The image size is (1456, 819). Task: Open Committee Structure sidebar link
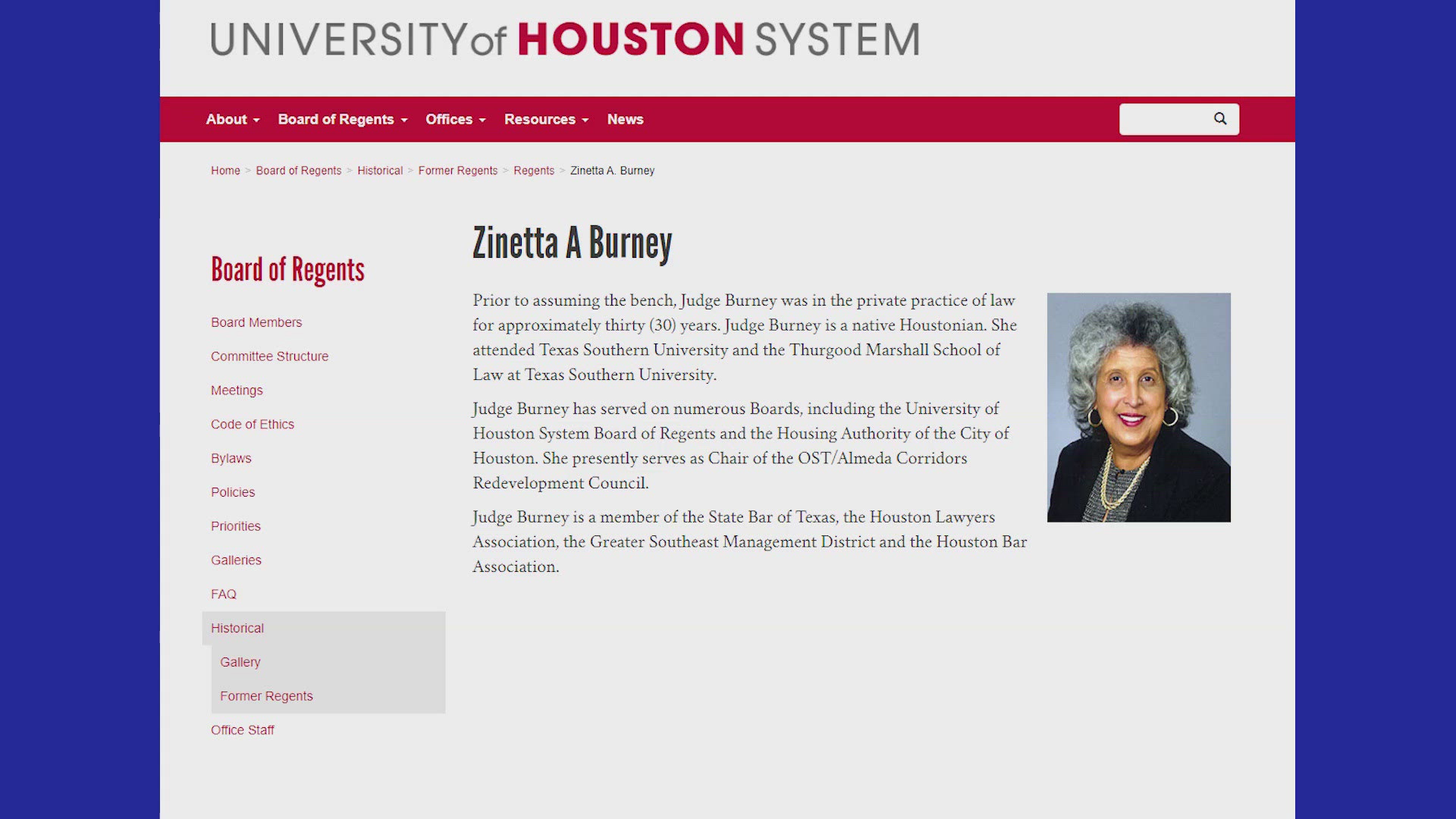tap(269, 356)
